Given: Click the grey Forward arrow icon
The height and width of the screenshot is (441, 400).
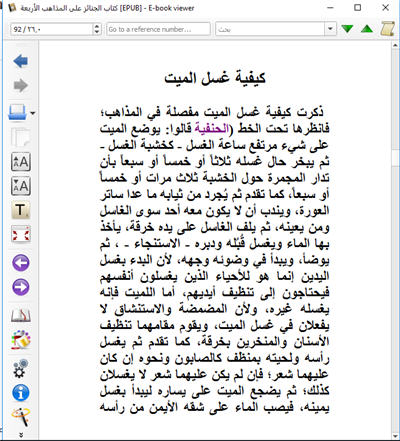Looking at the screenshot, I should (21, 86).
